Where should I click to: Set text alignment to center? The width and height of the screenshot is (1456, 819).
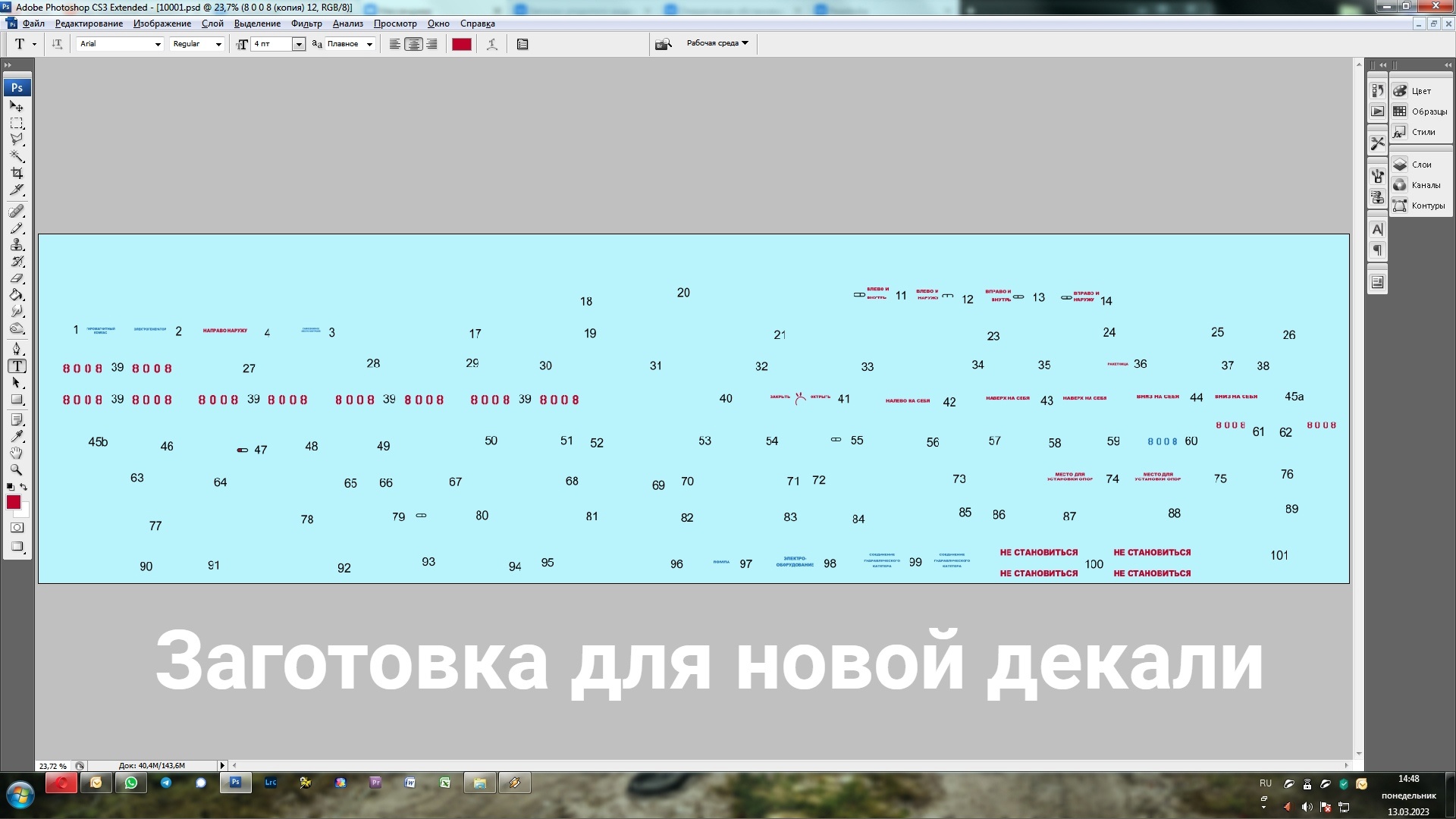(413, 44)
